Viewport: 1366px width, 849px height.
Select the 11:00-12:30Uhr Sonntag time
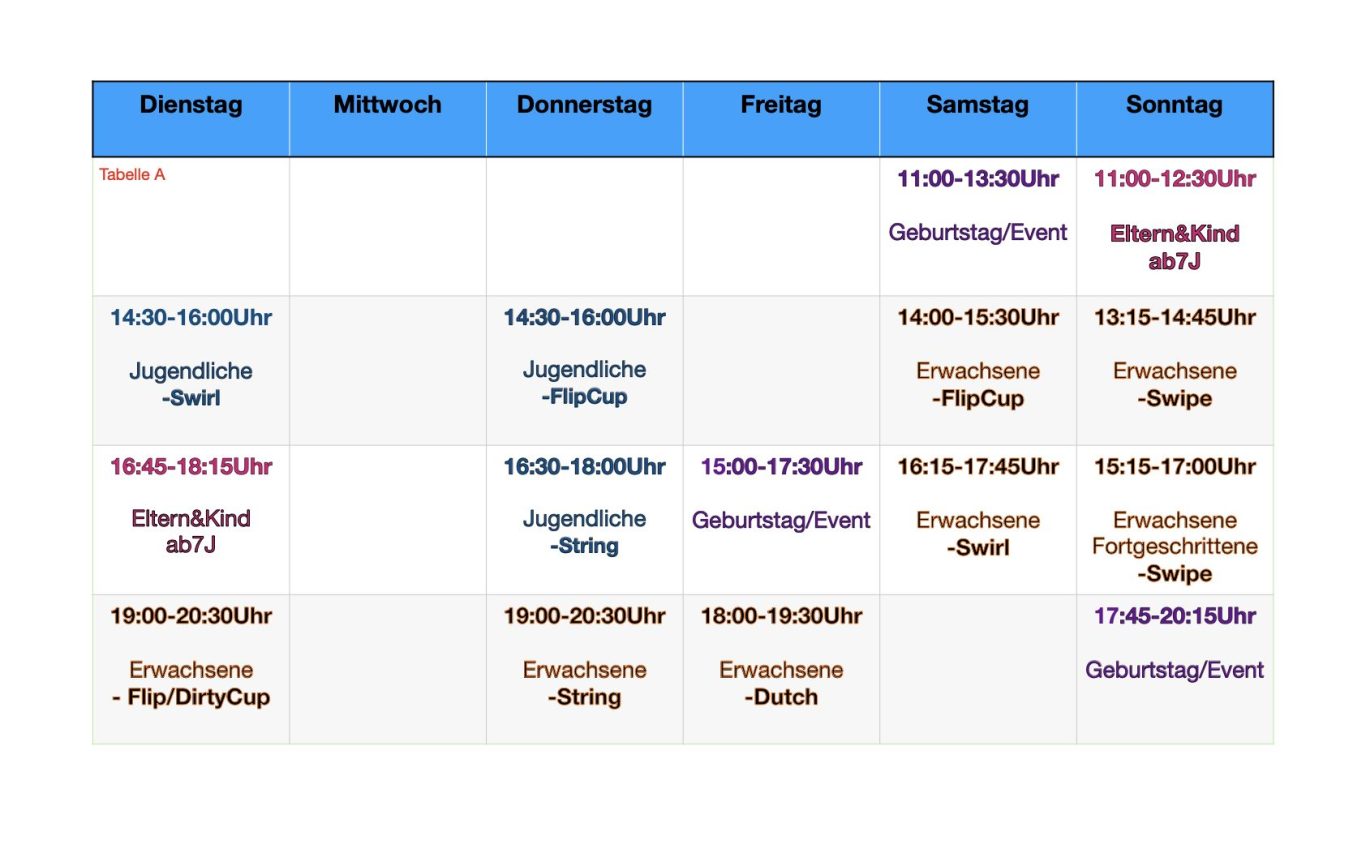pos(1174,180)
